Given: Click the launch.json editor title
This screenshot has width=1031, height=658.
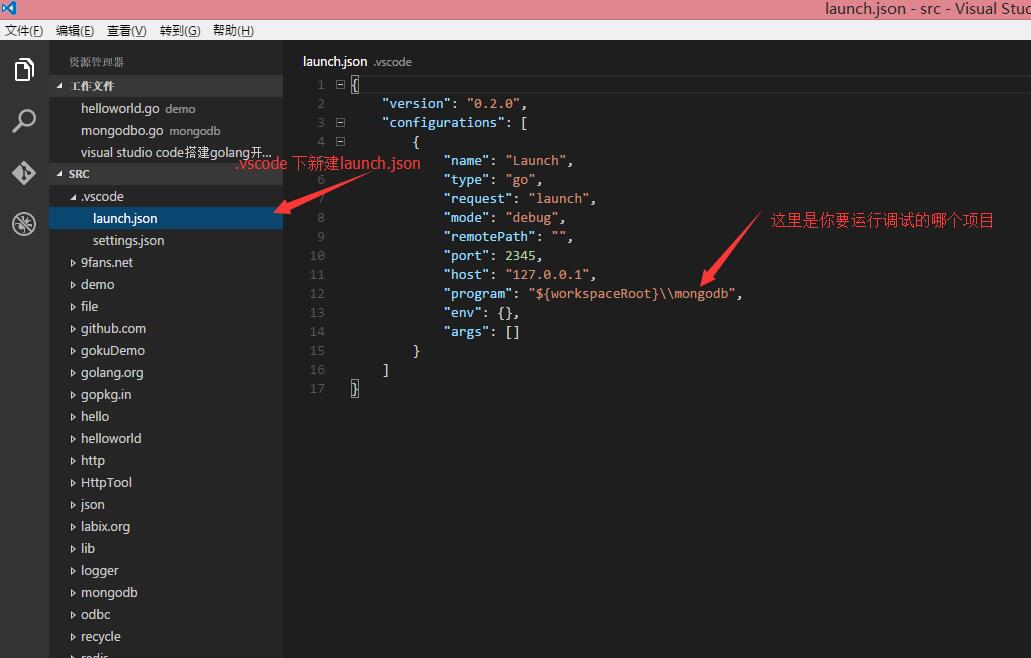Looking at the screenshot, I should [335, 62].
